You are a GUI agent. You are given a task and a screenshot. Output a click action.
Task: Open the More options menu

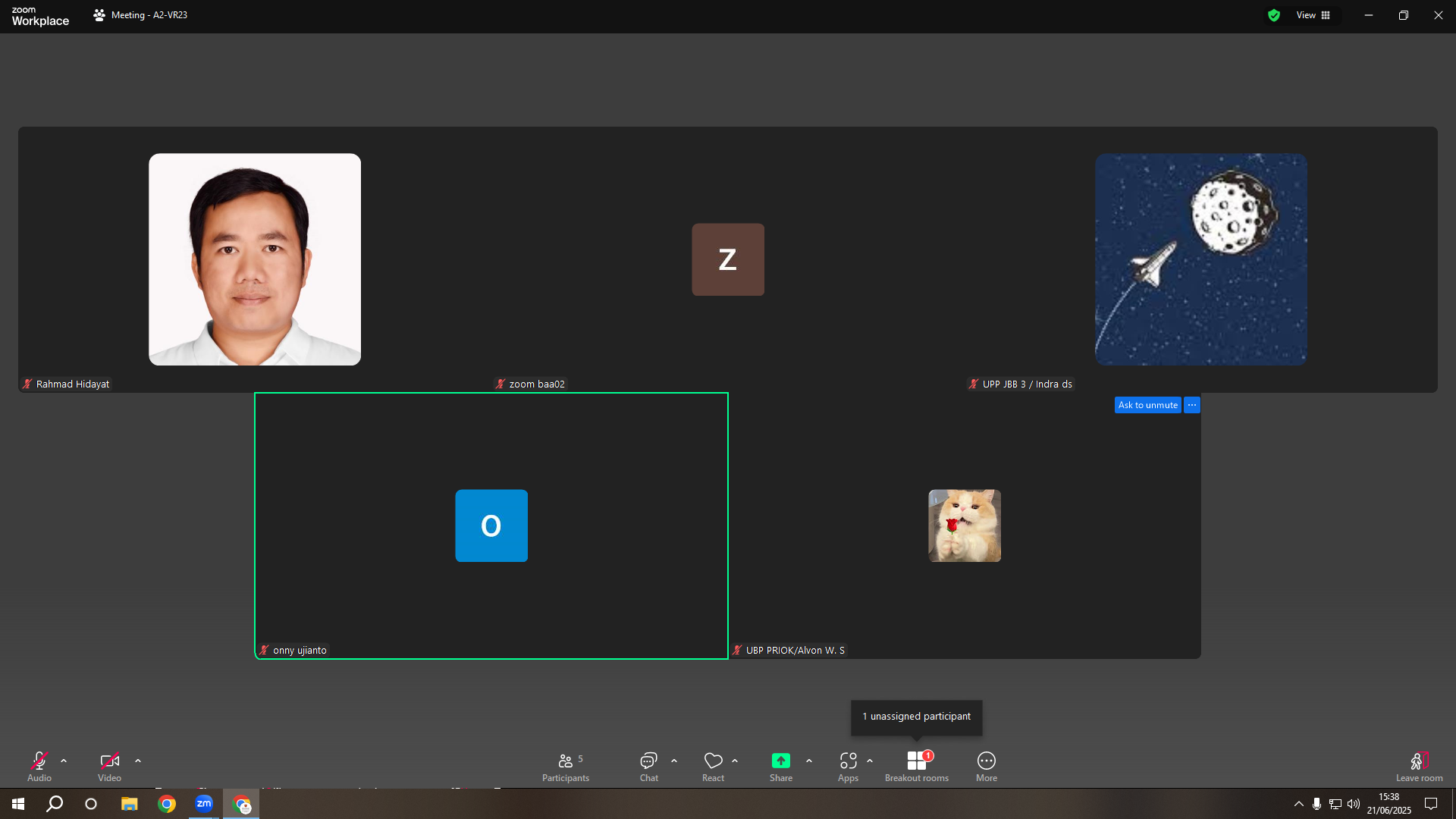point(987,766)
